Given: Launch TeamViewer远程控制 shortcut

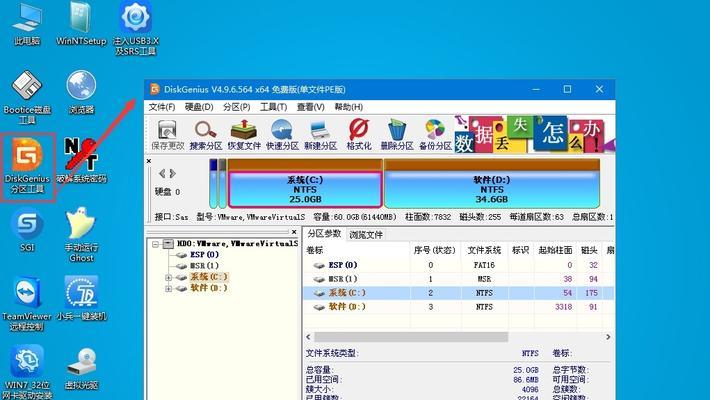Looking at the screenshot, I should pos(27,304).
